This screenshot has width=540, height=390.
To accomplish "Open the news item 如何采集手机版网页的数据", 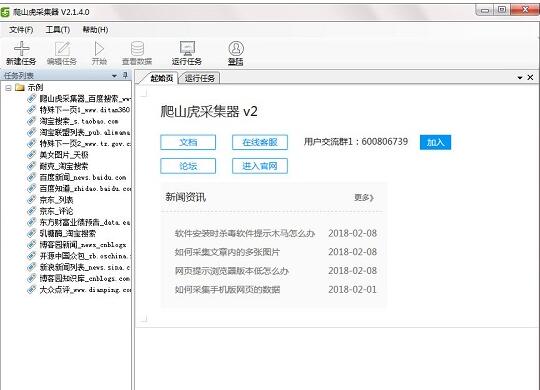I will pyautogui.click(x=227, y=289).
